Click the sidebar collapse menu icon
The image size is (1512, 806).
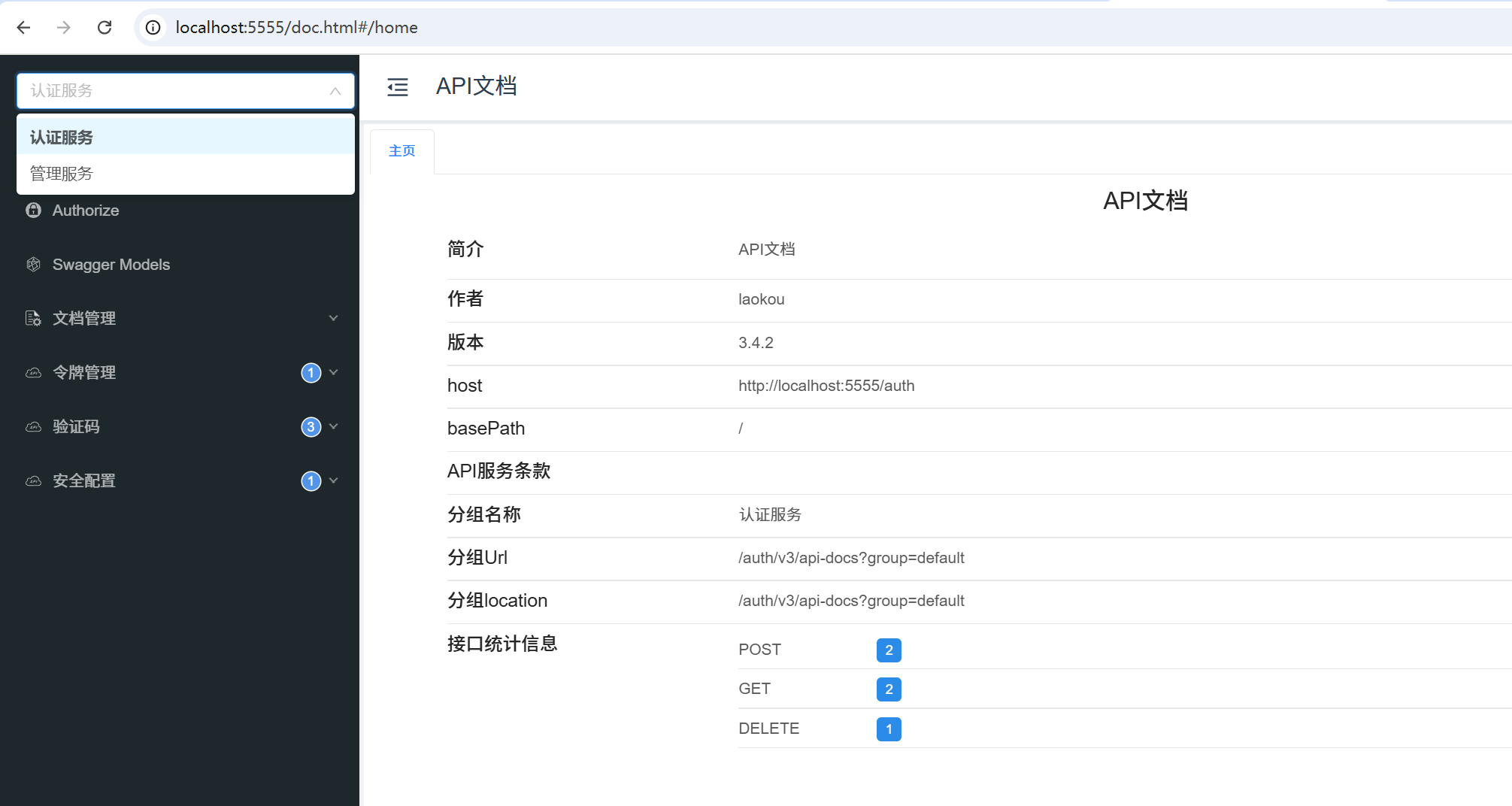pyautogui.click(x=397, y=87)
